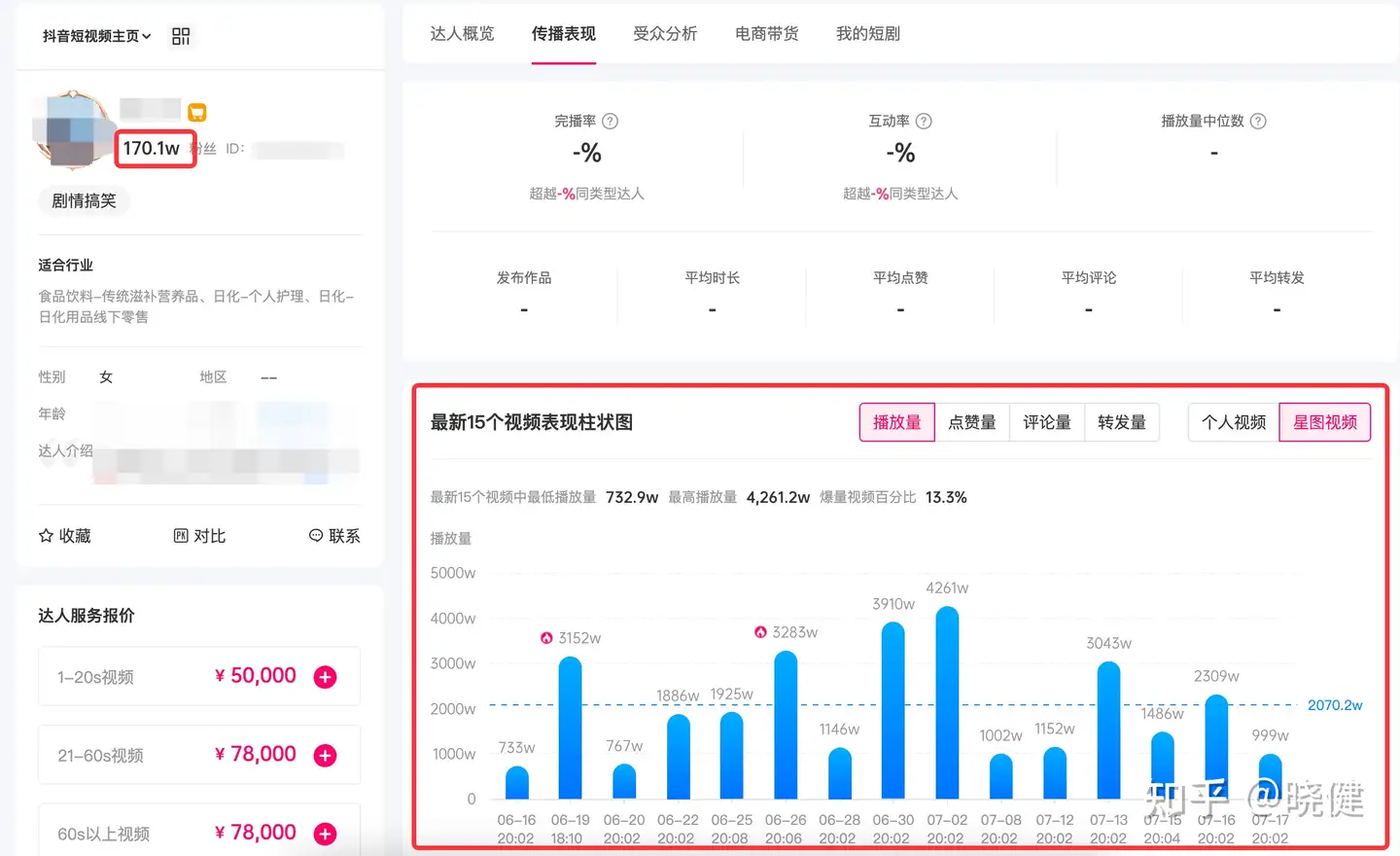Open the 受众分析 tab
1400x856 pixels.
665,34
